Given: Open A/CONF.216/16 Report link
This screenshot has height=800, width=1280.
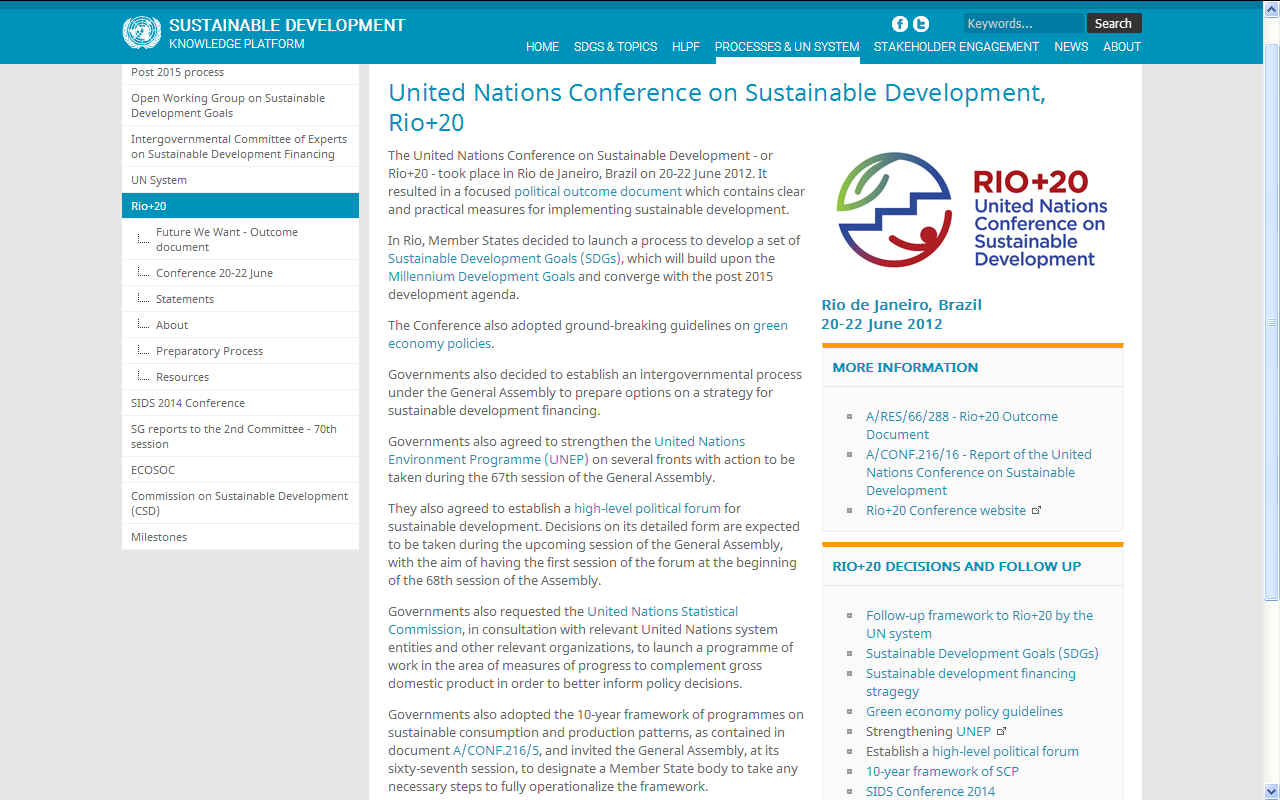Looking at the screenshot, I should 979,472.
